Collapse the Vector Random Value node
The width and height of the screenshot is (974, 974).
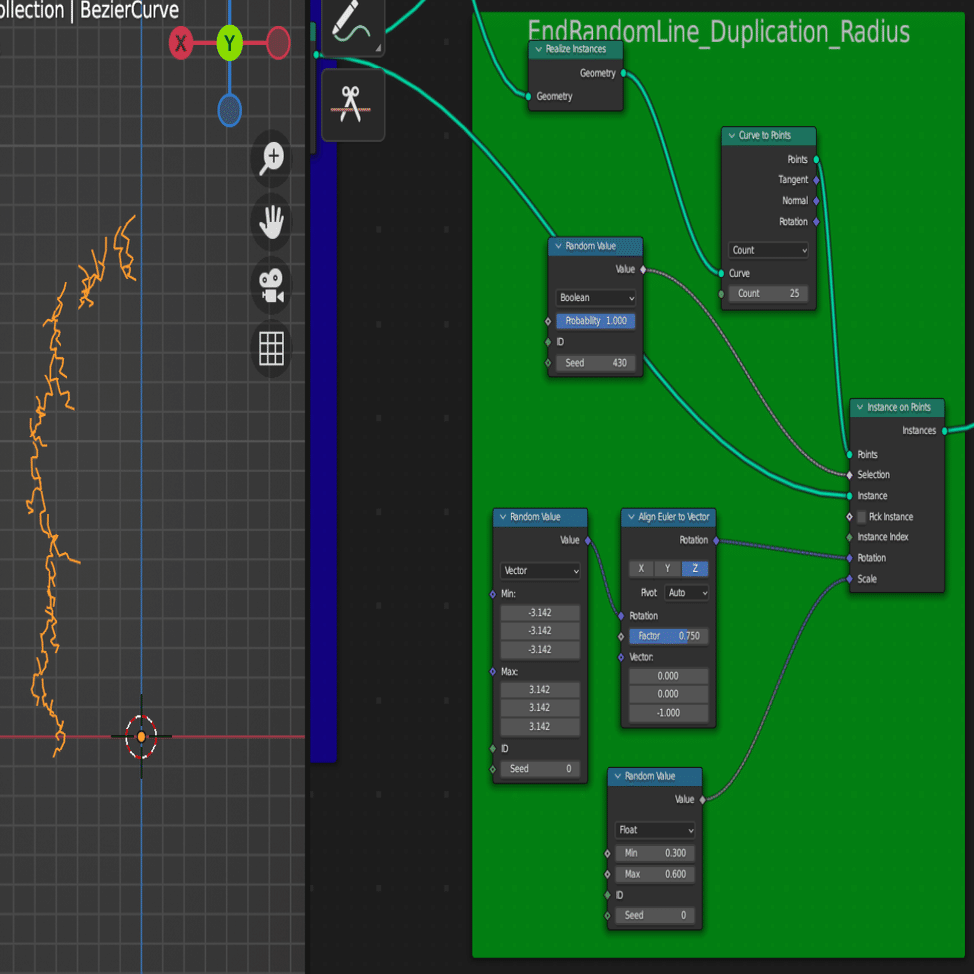pyautogui.click(x=503, y=517)
